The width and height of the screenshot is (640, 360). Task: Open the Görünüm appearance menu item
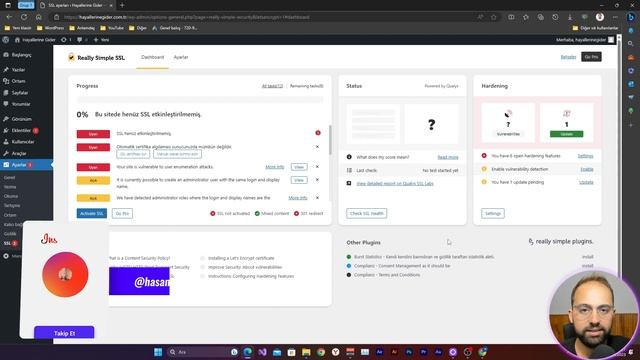coord(21,119)
